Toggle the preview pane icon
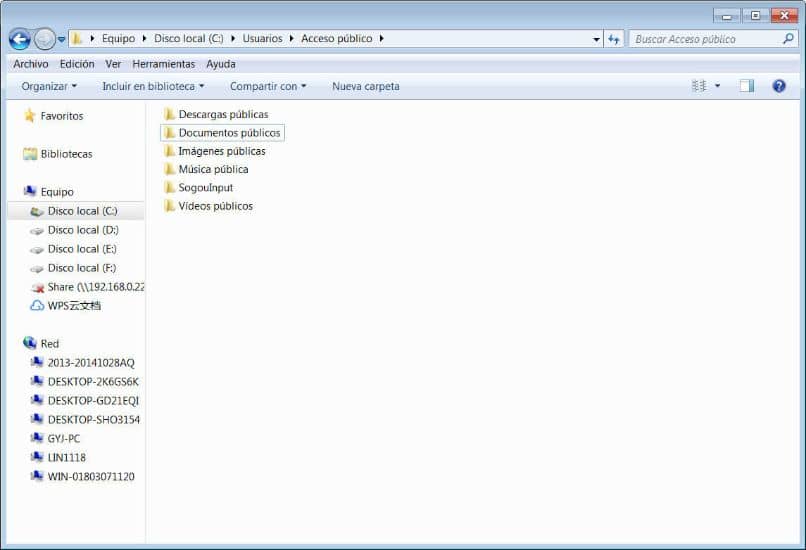 click(x=747, y=86)
